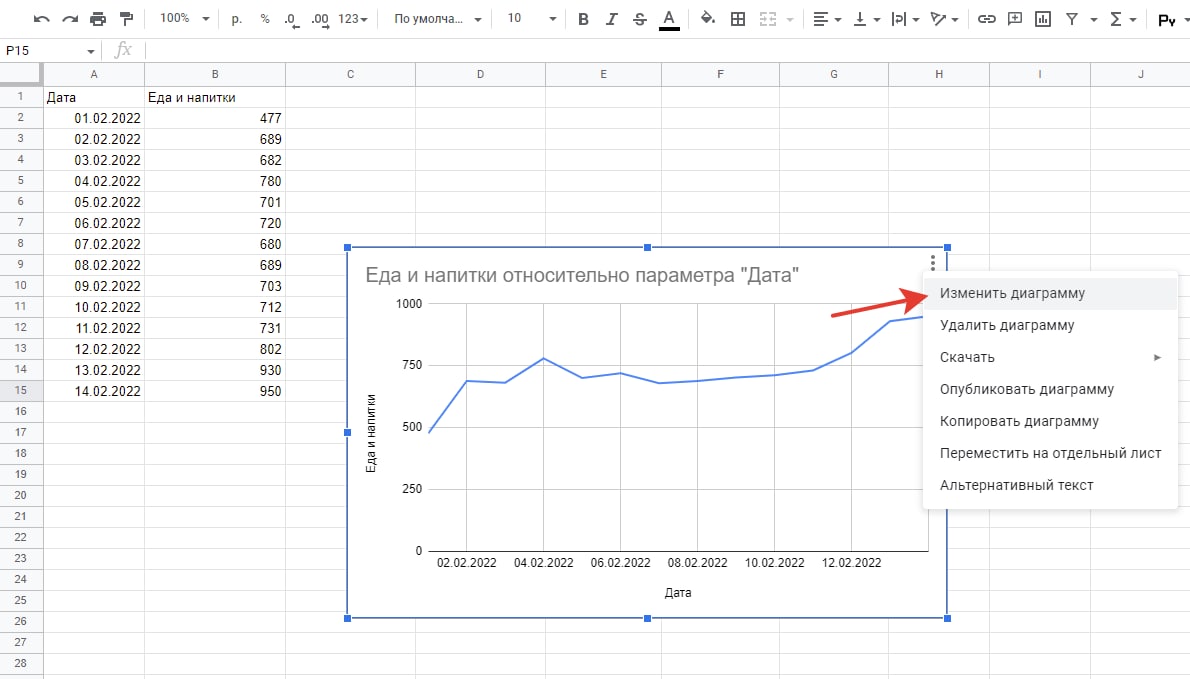Open the 100% zoom dropdown

pyautogui.click(x=185, y=19)
